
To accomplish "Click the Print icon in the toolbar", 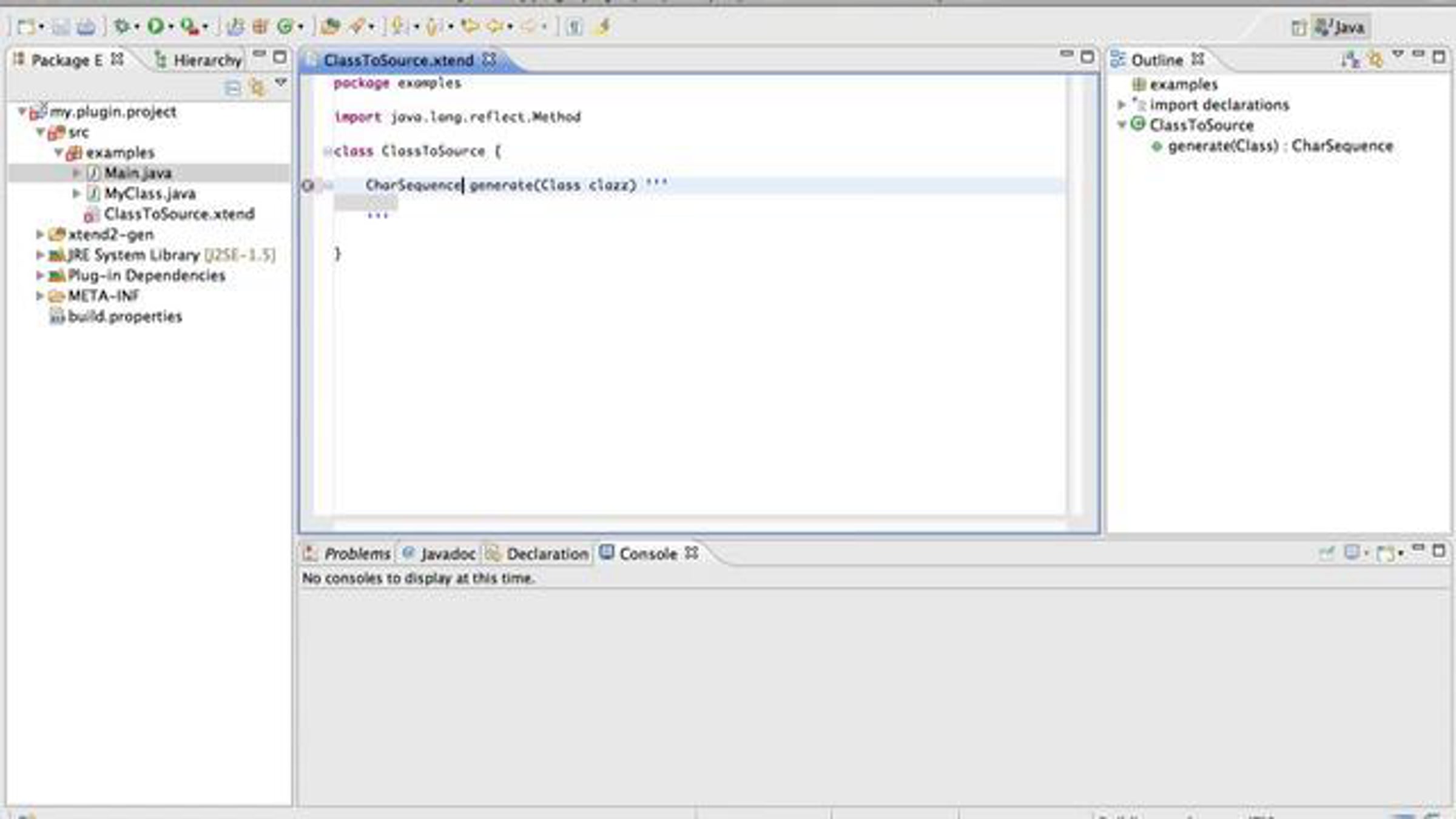I will [x=86, y=27].
